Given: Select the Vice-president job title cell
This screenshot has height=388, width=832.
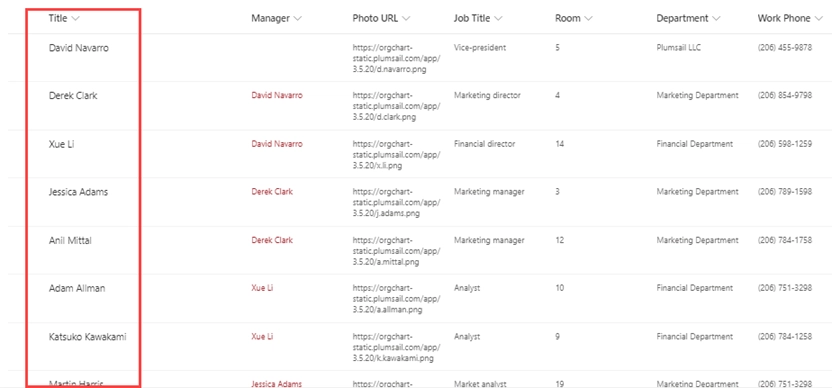Looking at the screenshot, I should pyautogui.click(x=480, y=47).
